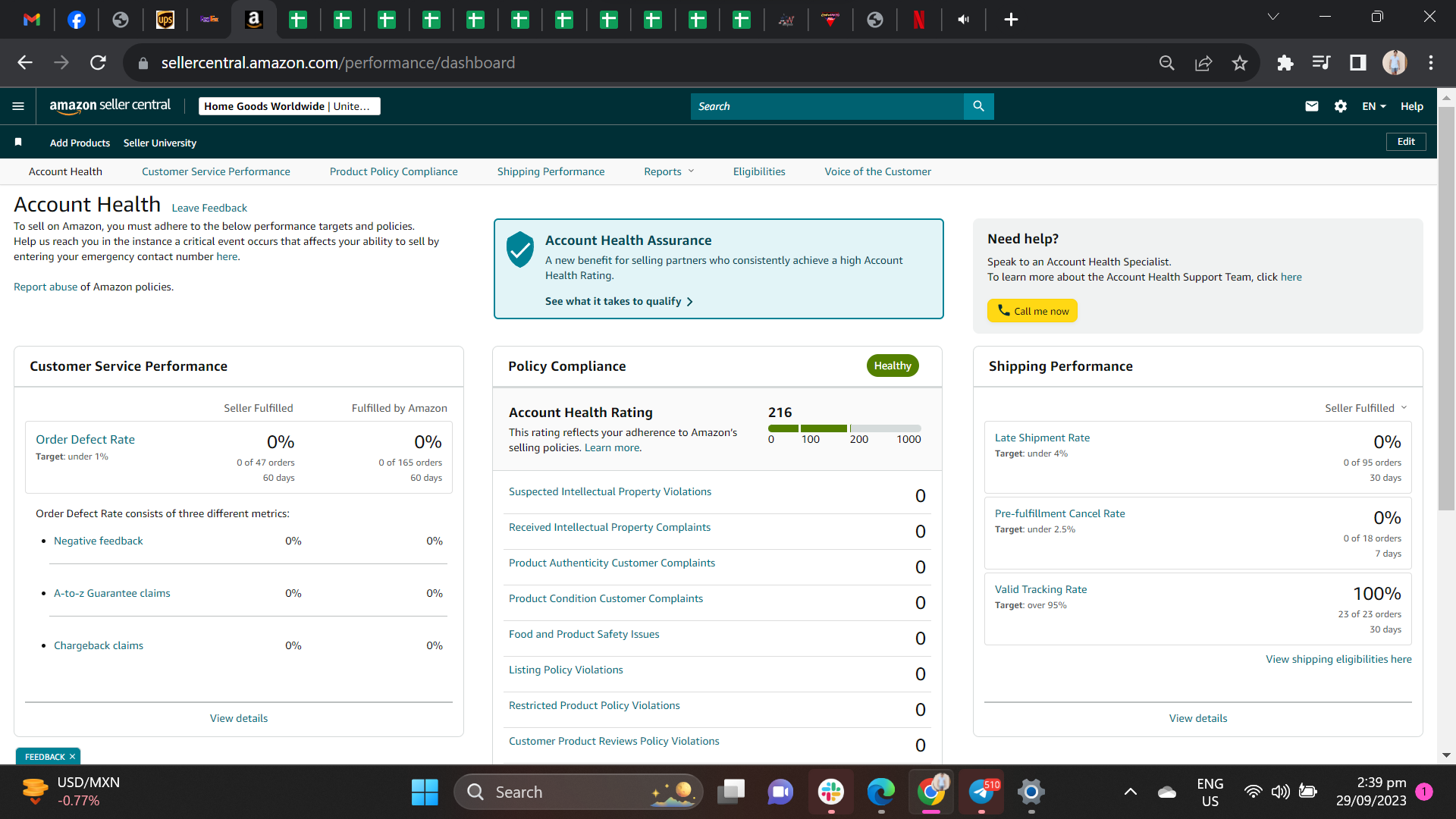Click View shipping eligibilities here
This screenshot has width=1456, height=819.
point(1338,659)
